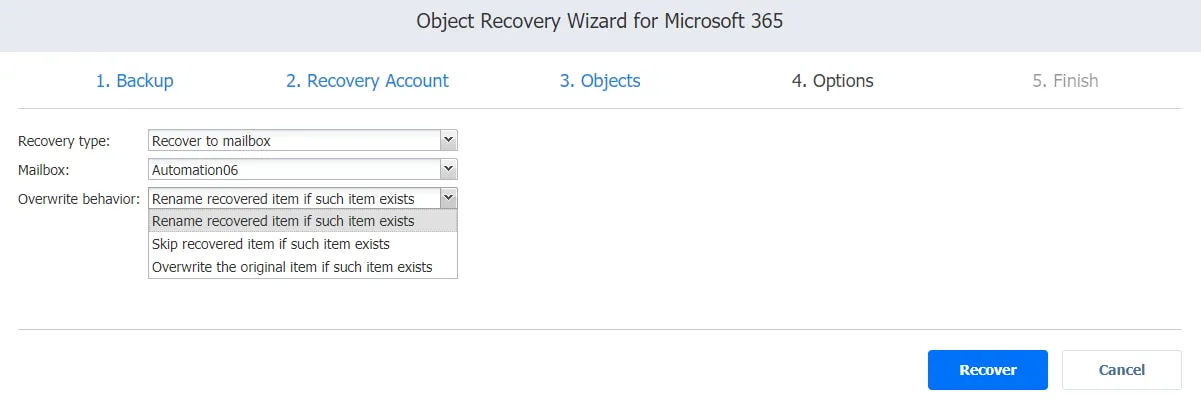Expand the Mailbox dropdown arrow

pyautogui.click(x=449, y=170)
